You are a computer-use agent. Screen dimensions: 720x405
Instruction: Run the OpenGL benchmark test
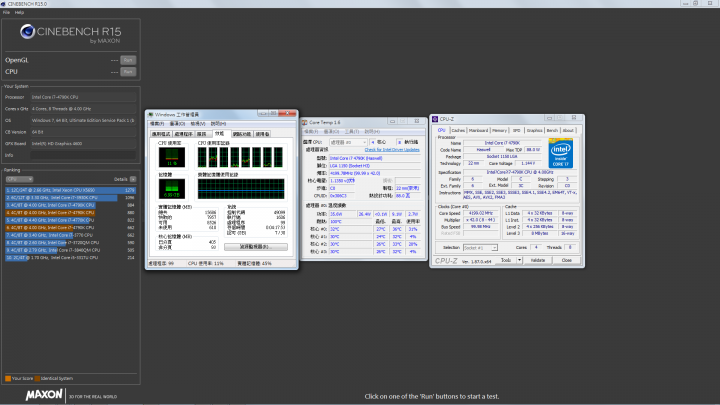point(128,60)
